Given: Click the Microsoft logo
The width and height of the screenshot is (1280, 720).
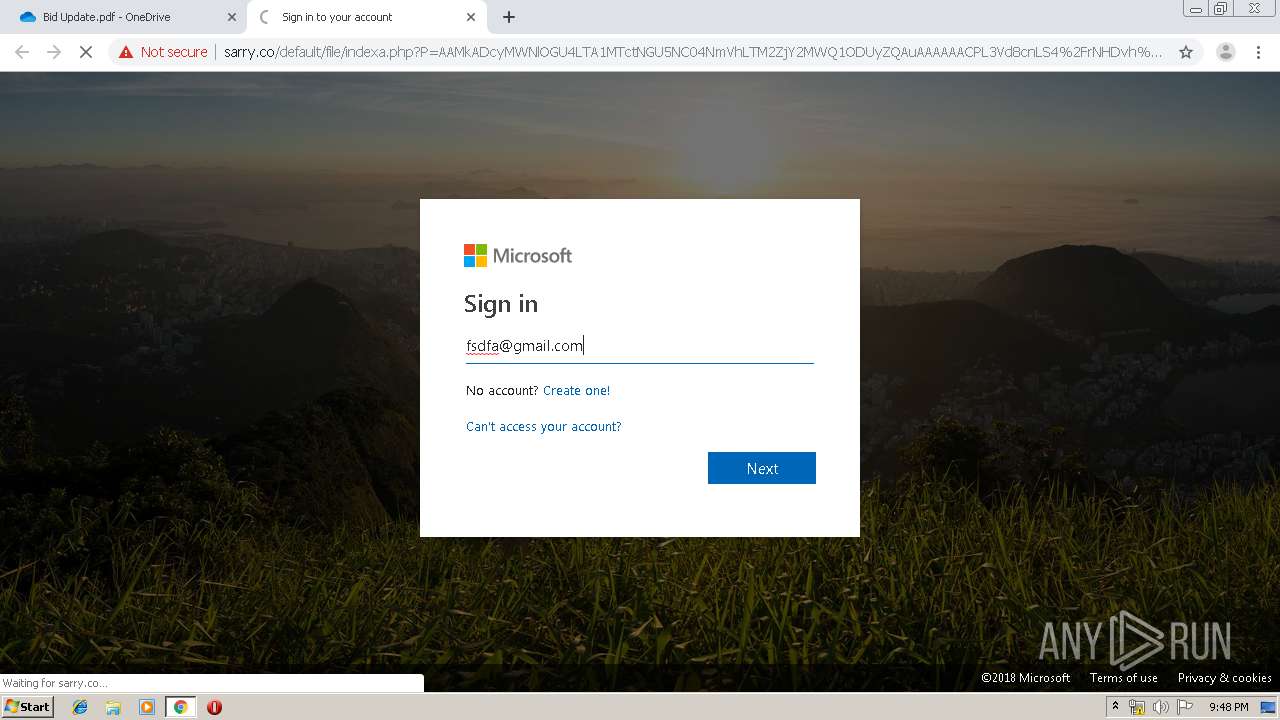Looking at the screenshot, I should [x=518, y=256].
